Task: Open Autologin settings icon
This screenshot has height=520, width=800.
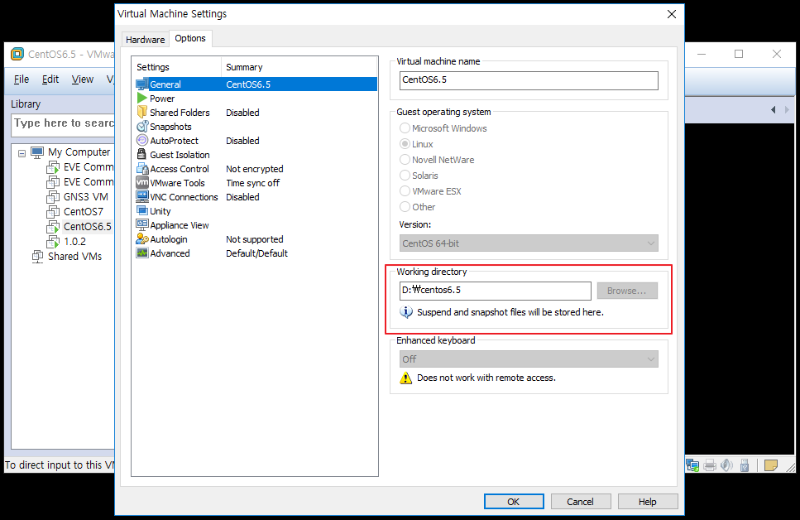Action: pos(142,239)
